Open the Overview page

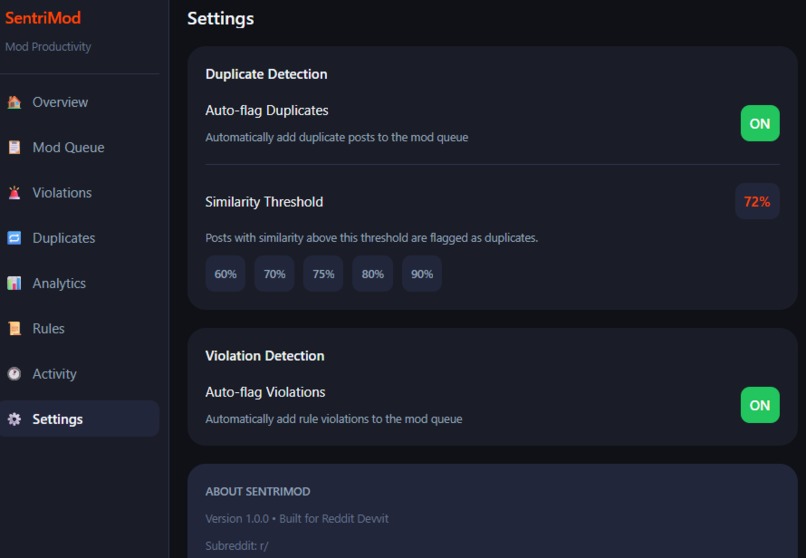coord(80,102)
